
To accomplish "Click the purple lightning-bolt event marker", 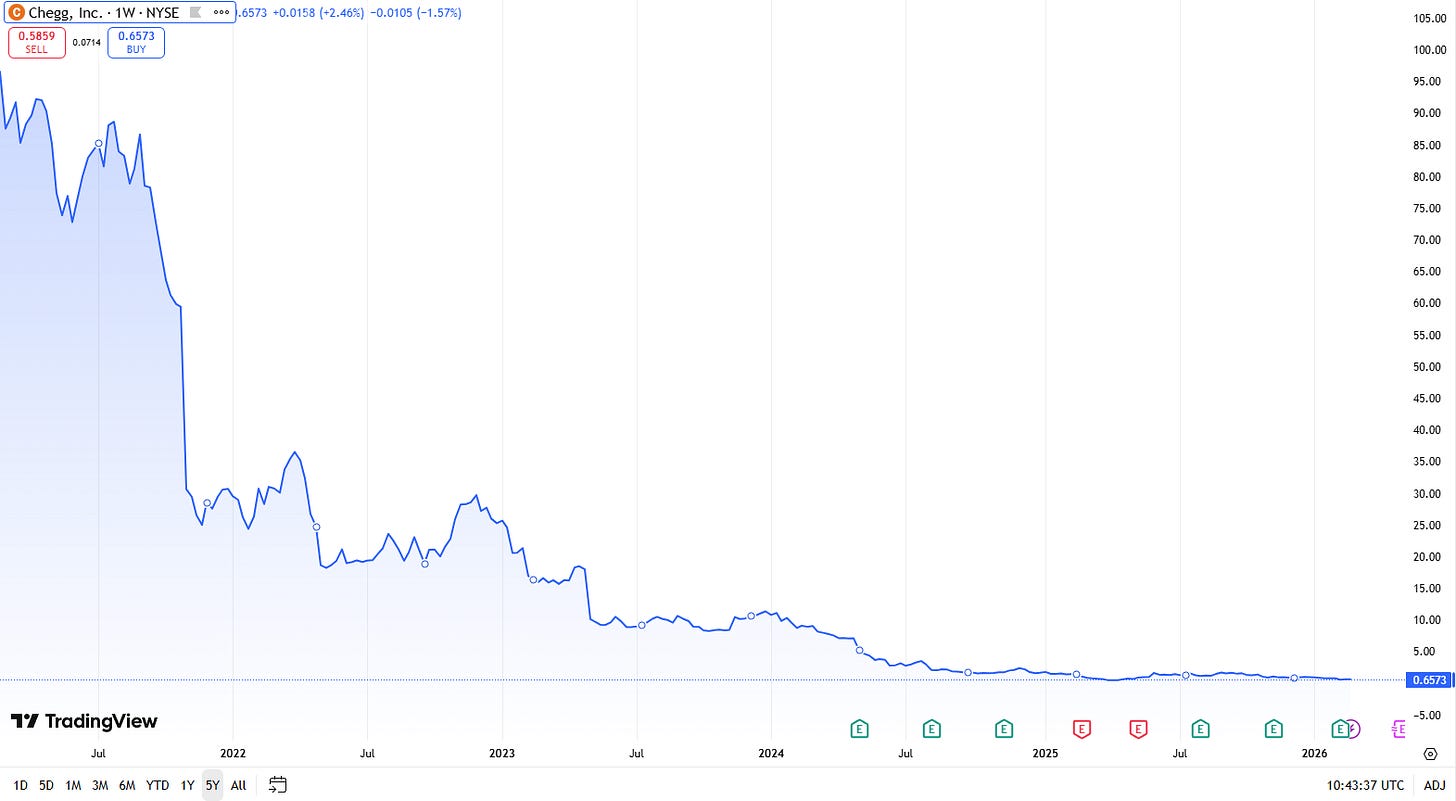I will click(1353, 729).
